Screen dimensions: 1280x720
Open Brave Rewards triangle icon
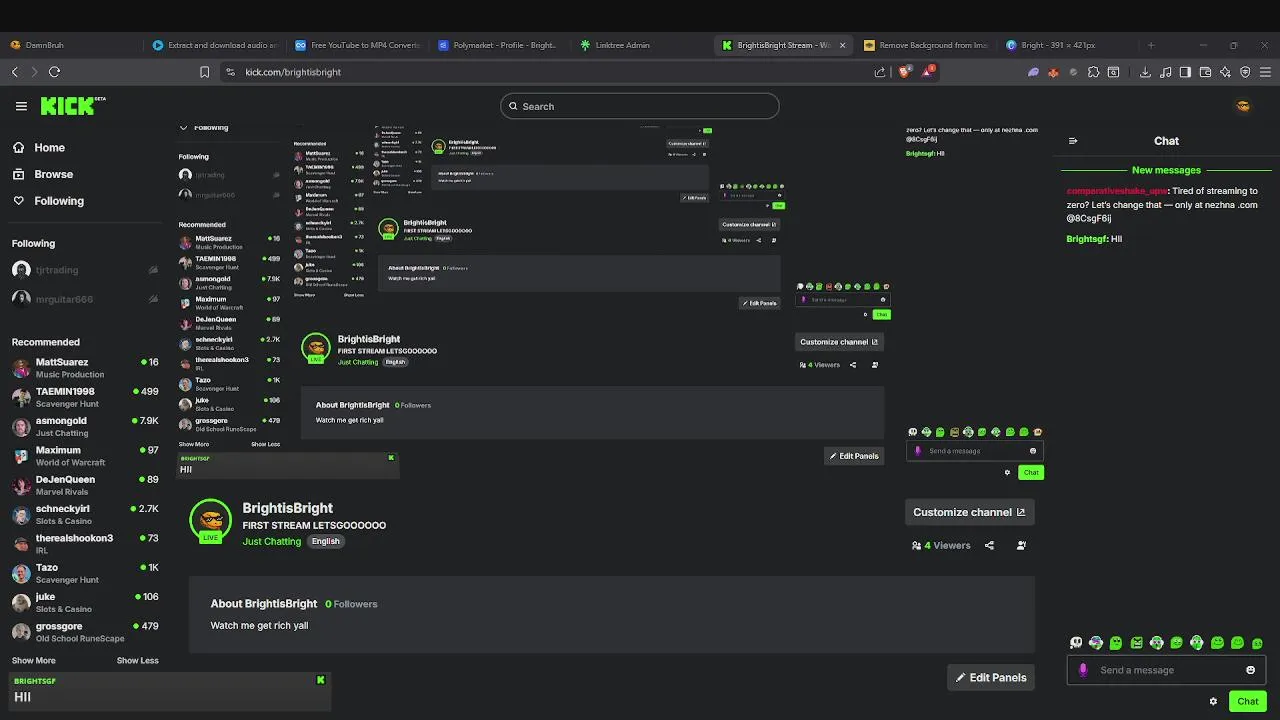tap(928, 72)
